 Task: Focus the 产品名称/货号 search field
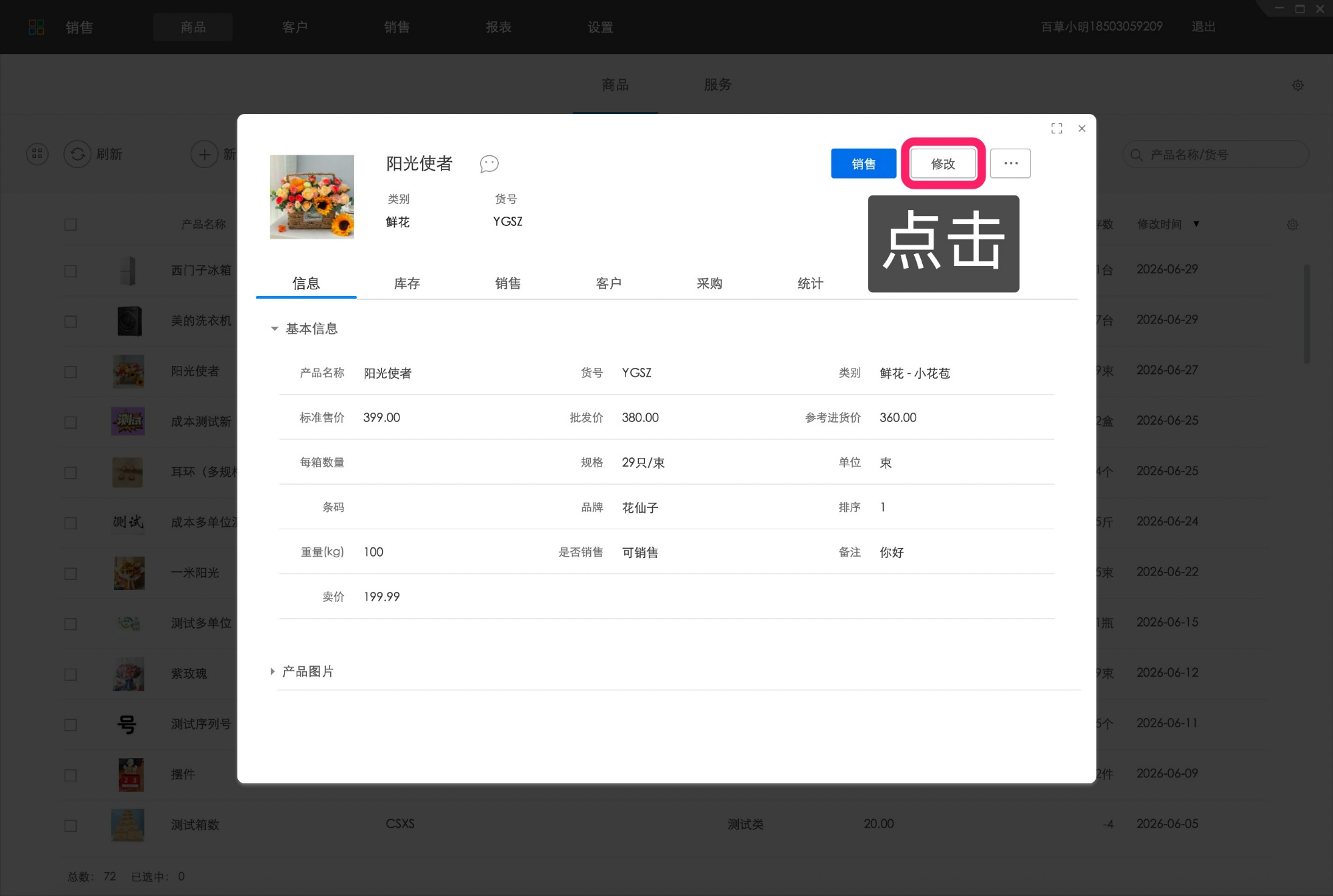[x=1216, y=155]
